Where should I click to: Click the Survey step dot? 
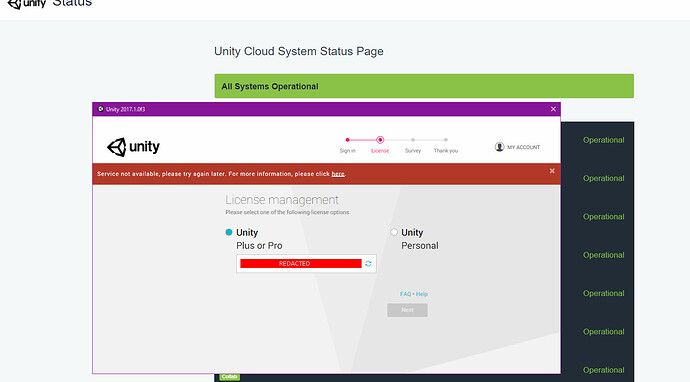(413, 140)
